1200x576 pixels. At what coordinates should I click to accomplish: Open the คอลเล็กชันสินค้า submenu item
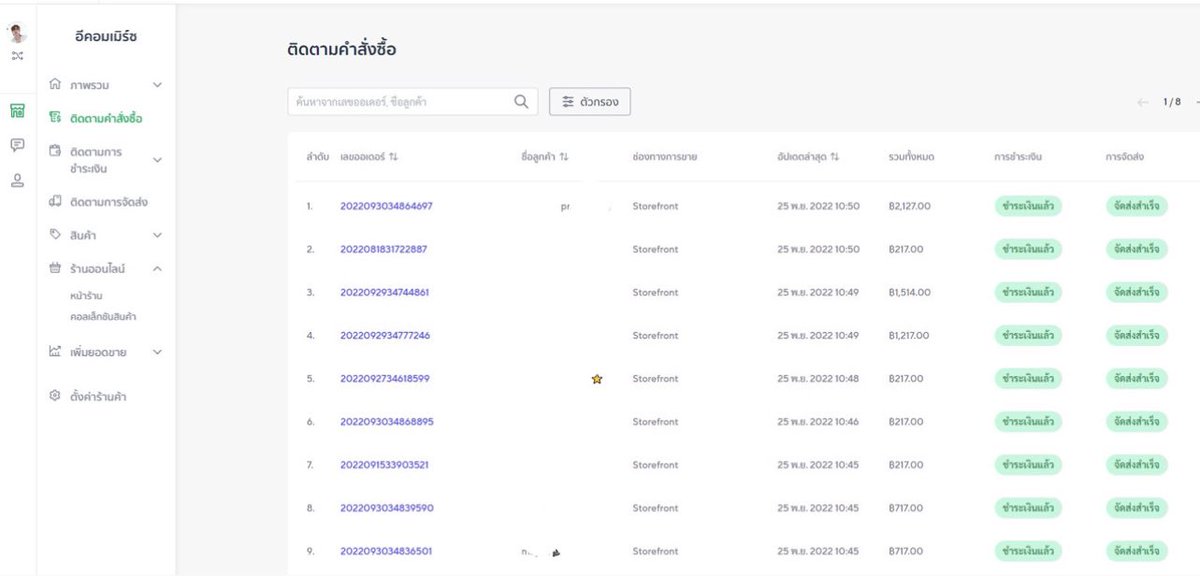(x=103, y=317)
